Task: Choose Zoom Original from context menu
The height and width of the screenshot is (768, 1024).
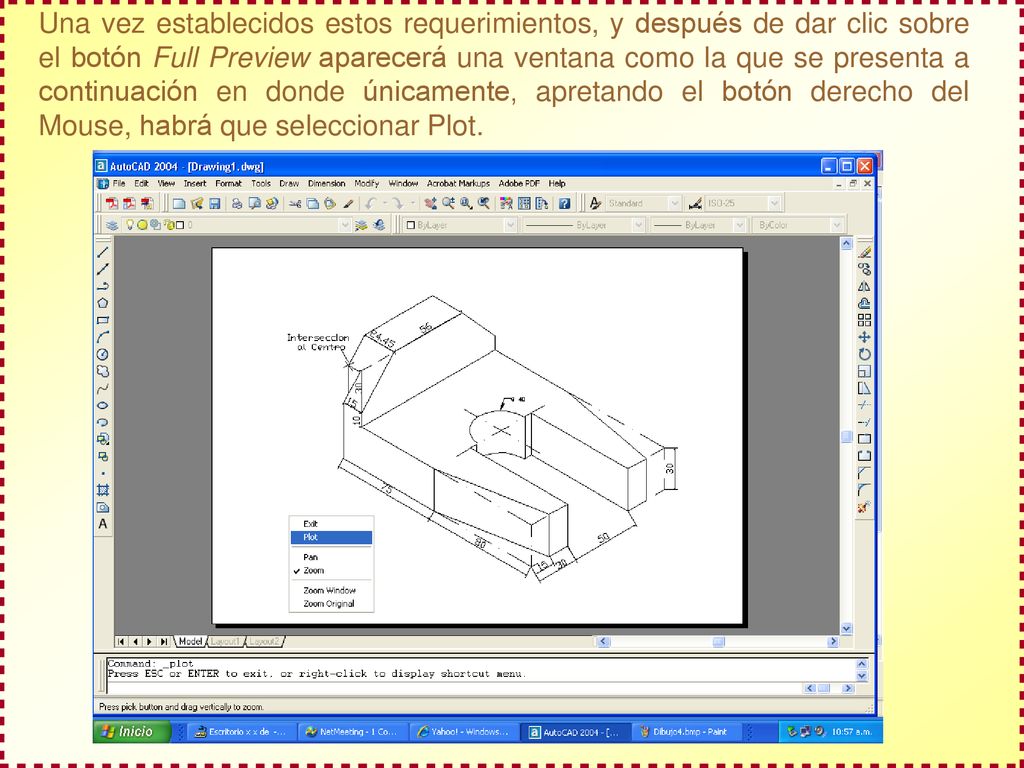Action: pyautogui.click(x=331, y=604)
